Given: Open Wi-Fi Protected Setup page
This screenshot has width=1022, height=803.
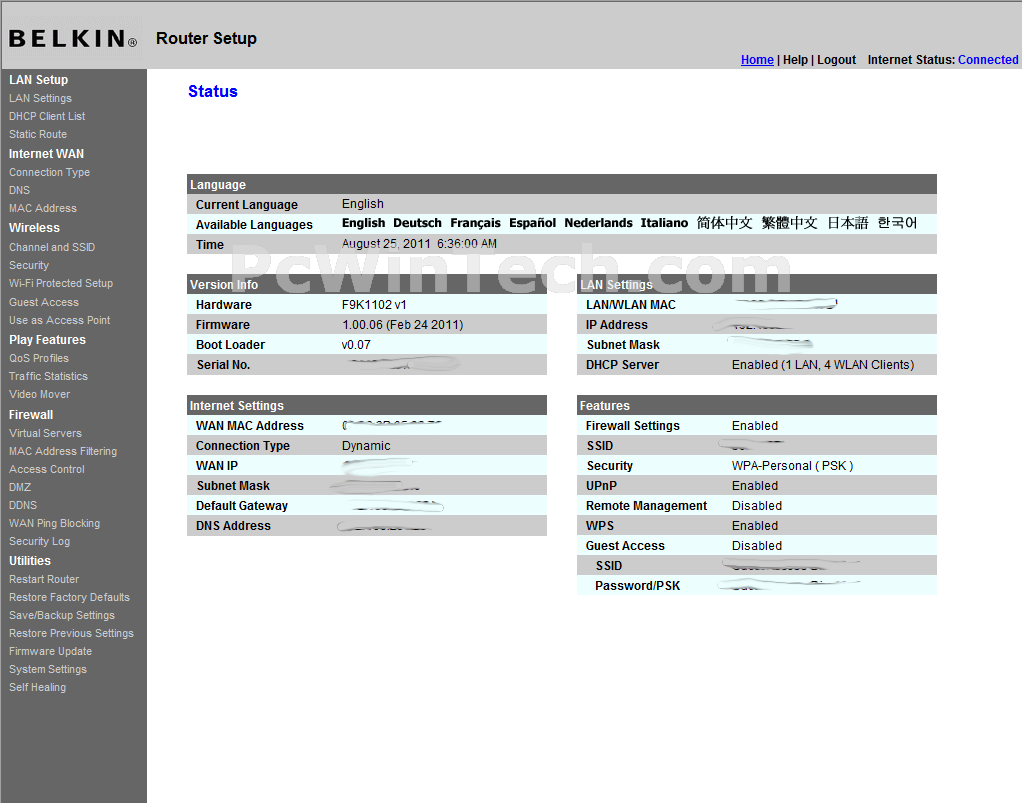Looking at the screenshot, I should (x=61, y=284).
